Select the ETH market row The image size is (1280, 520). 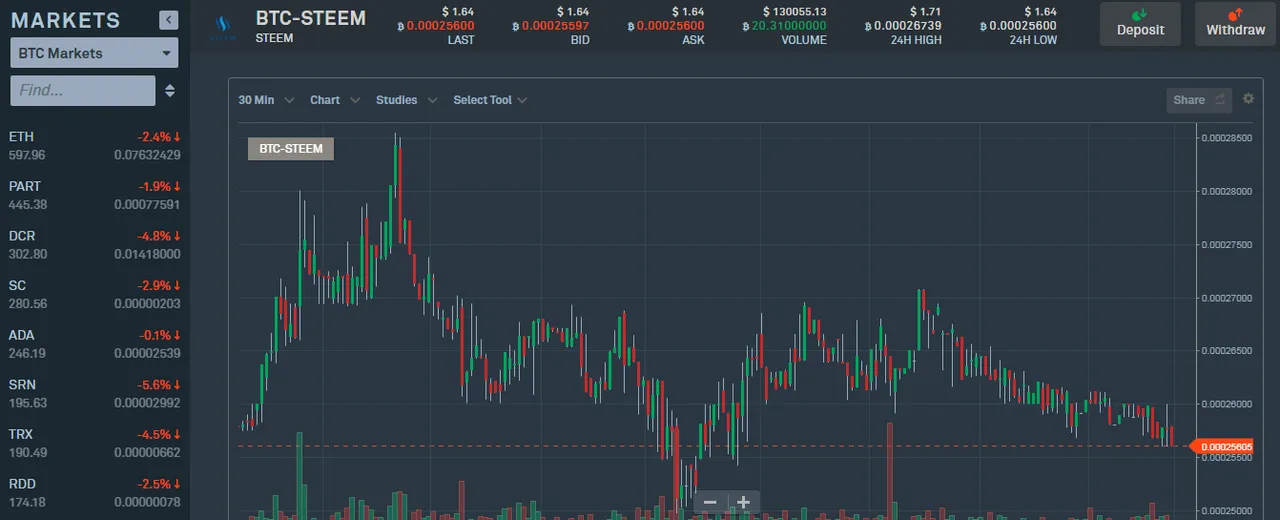coord(95,145)
